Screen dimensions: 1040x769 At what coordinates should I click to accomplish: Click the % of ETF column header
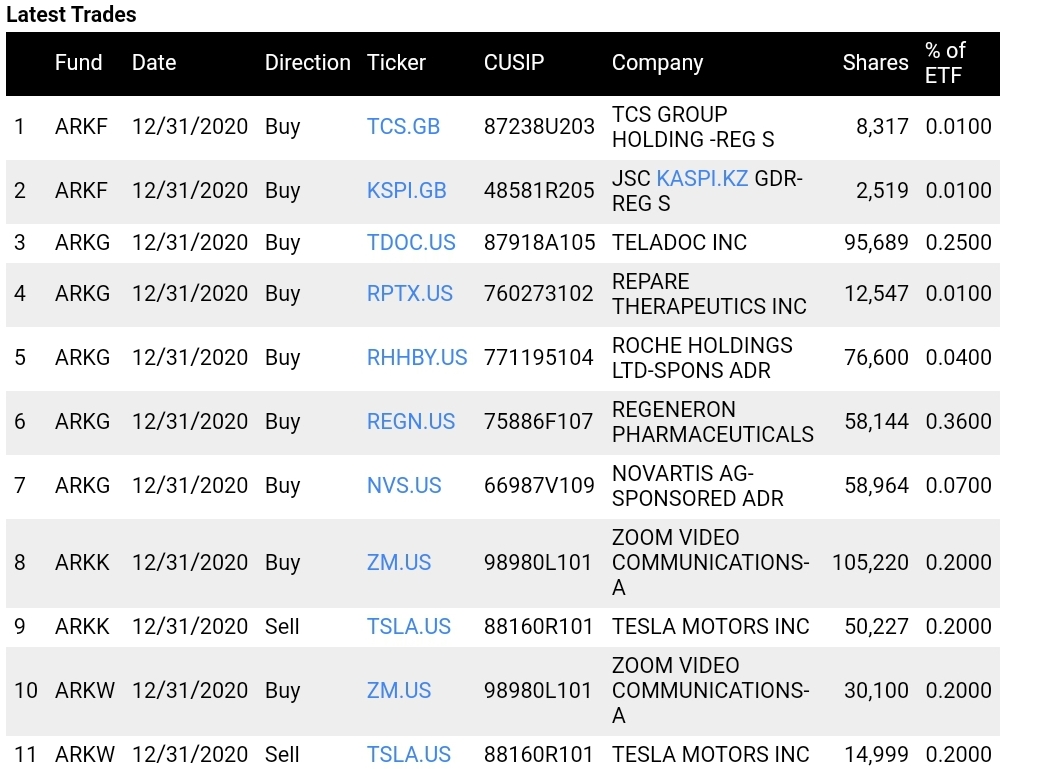pyautogui.click(x=945, y=63)
